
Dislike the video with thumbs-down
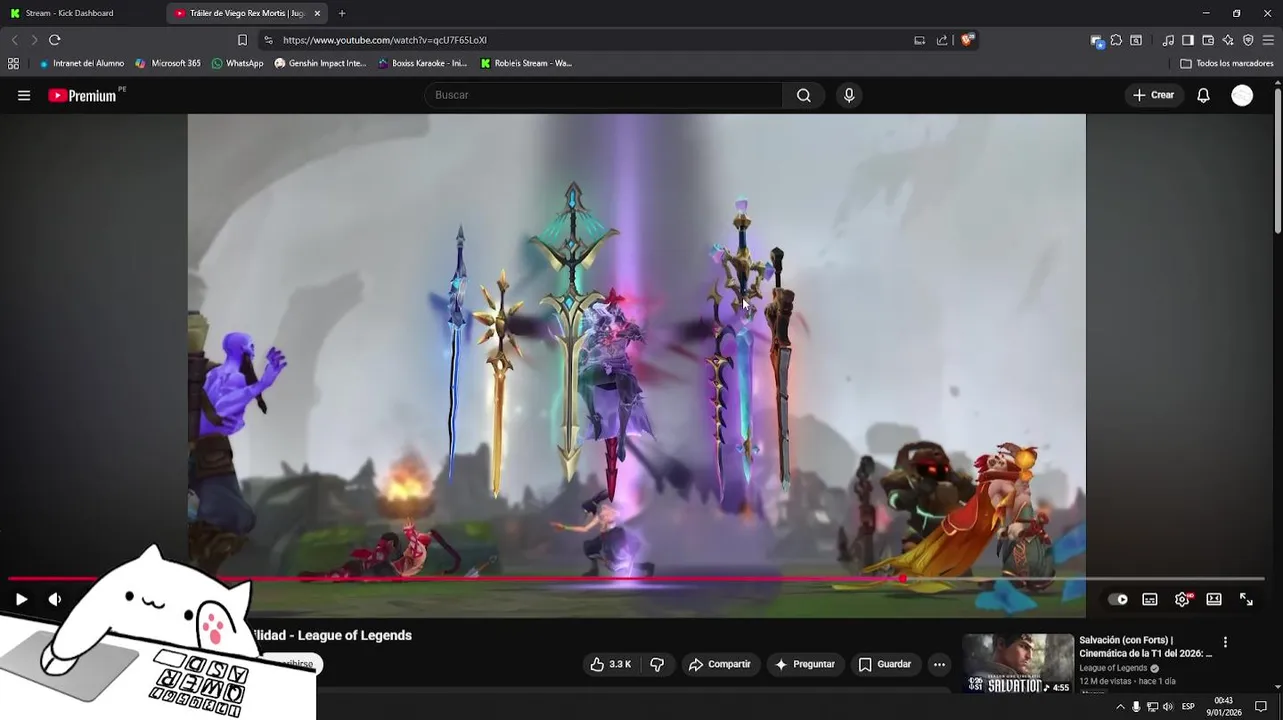(657, 664)
